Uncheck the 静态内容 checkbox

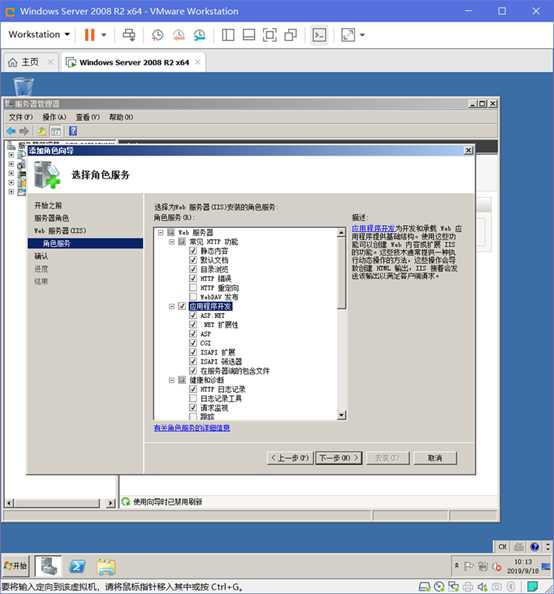click(x=193, y=251)
